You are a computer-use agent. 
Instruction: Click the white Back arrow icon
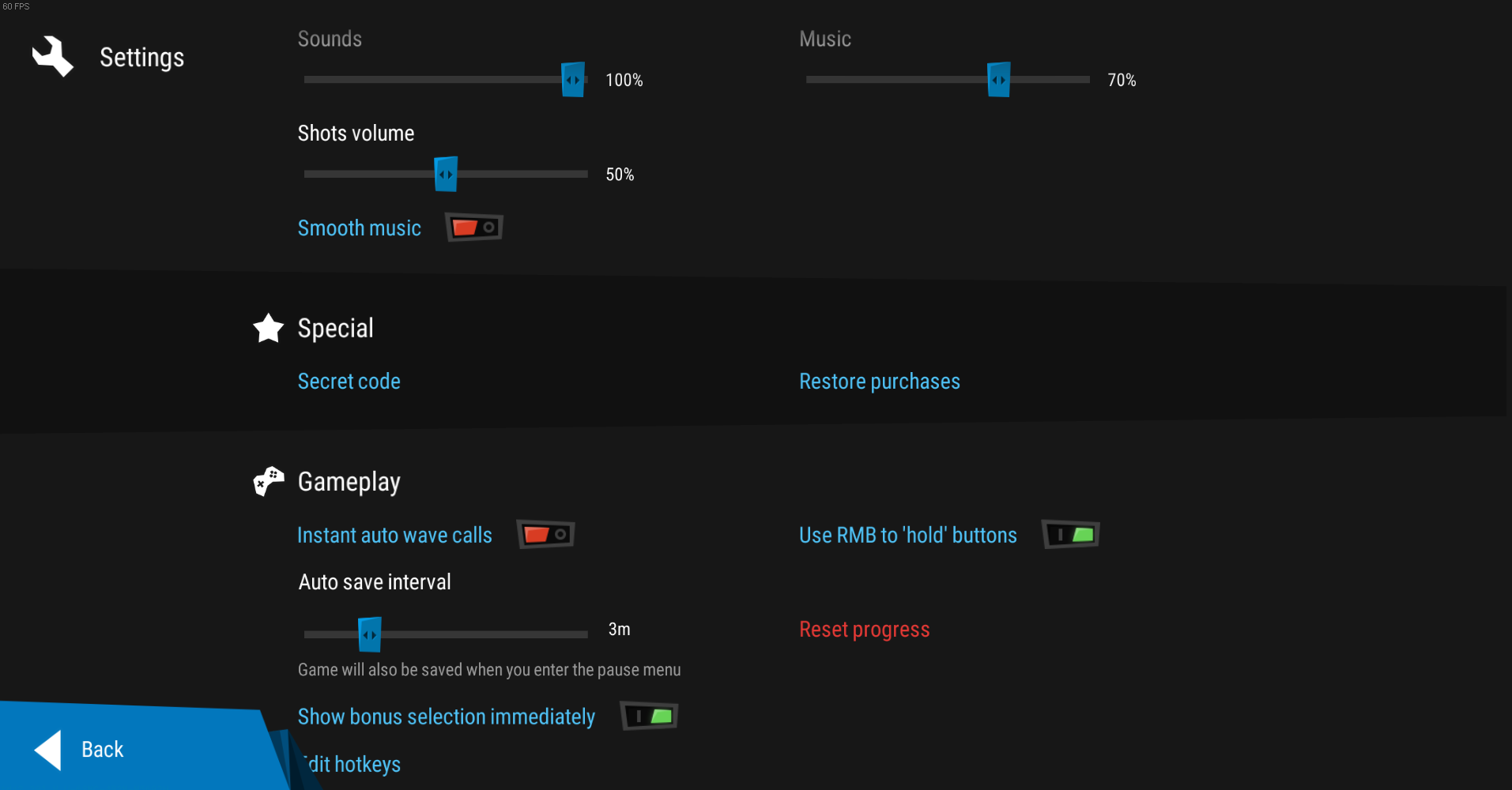point(49,750)
